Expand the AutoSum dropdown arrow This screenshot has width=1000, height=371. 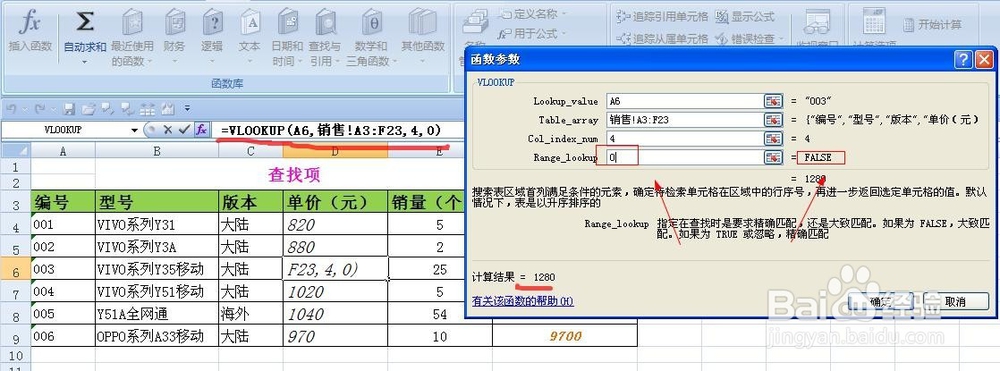tap(85, 62)
